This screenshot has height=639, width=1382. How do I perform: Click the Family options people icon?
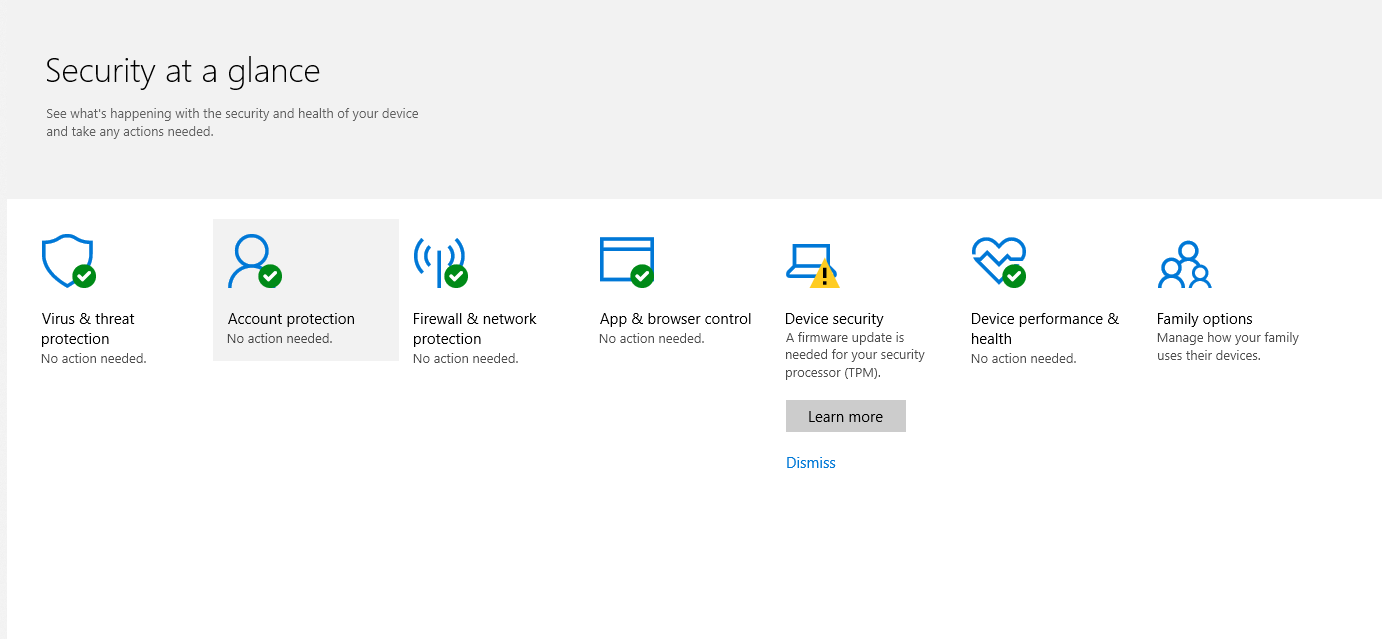point(1184,263)
